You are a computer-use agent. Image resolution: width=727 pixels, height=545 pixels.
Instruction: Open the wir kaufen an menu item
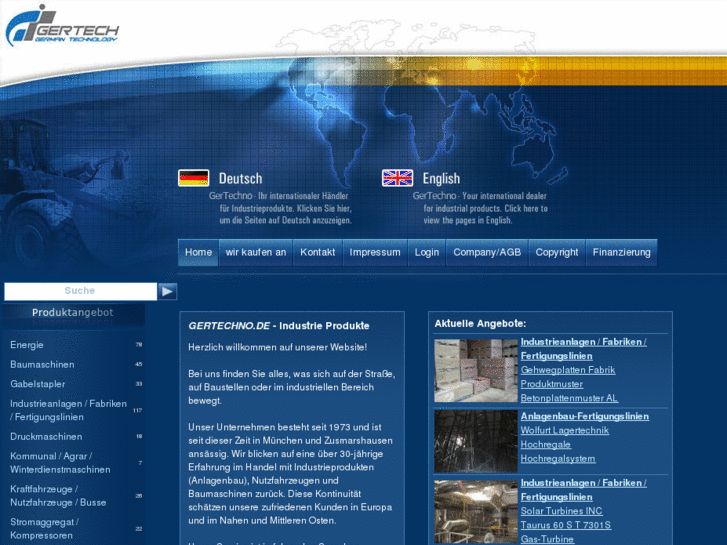point(256,252)
